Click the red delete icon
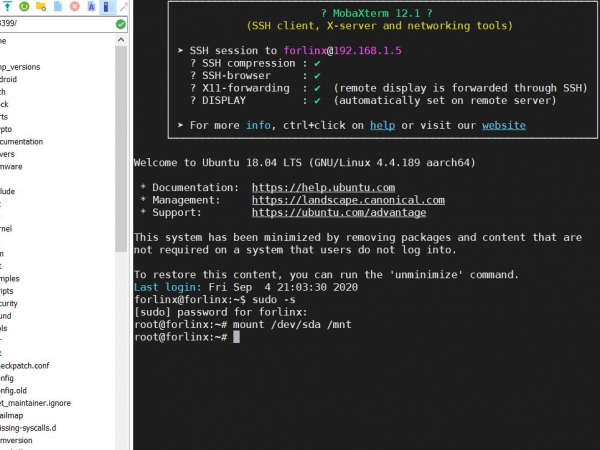 (74, 7)
